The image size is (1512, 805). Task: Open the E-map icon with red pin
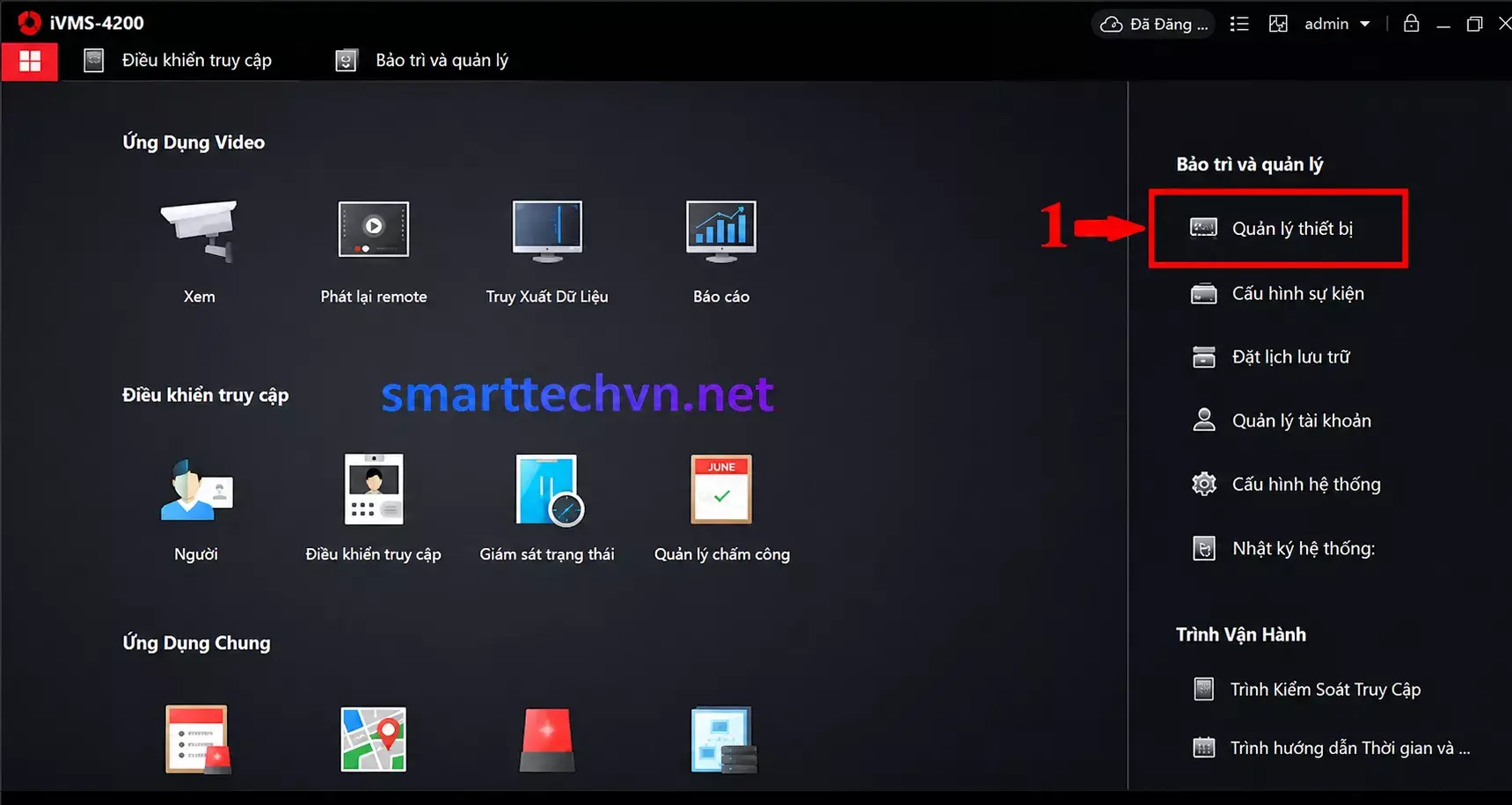pyautogui.click(x=374, y=739)
